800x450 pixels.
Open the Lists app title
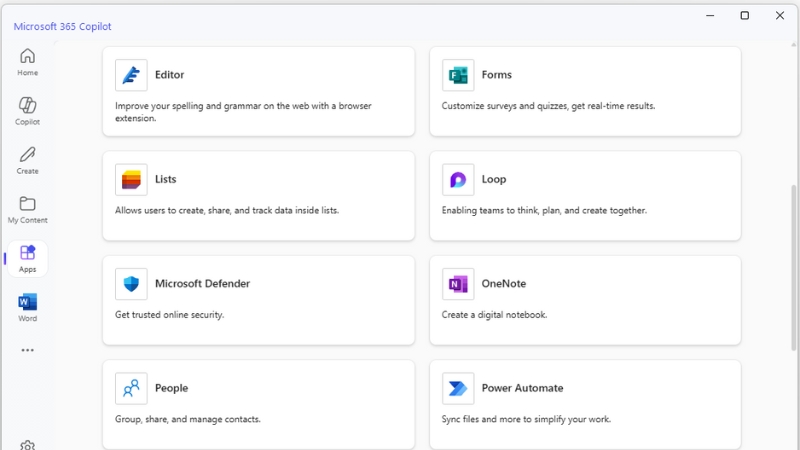(165, 179)
